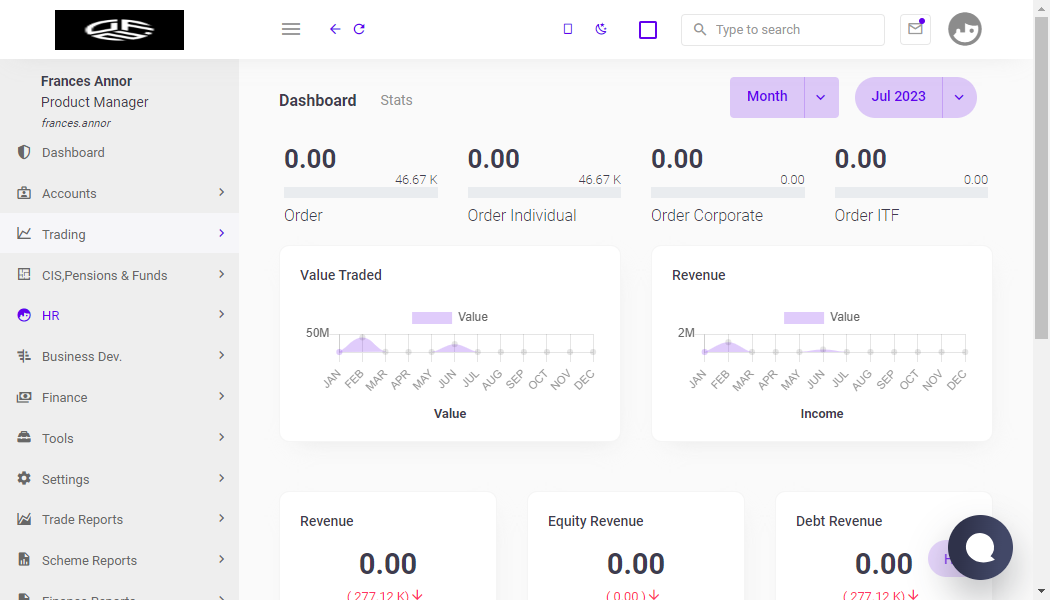Expand the HR menu chevron
Viewport: 1050px width, 600px height.
point(222,315)
